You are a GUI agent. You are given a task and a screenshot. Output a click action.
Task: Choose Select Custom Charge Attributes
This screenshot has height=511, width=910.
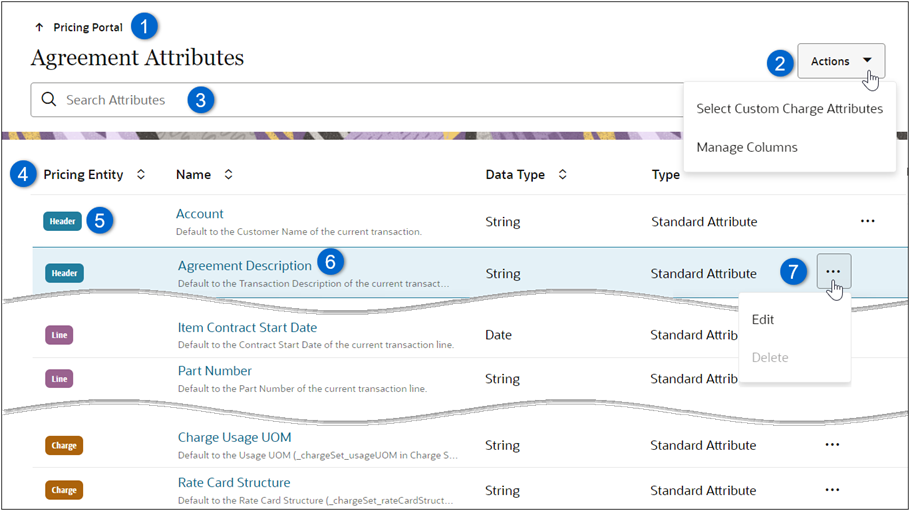(789, 109)
